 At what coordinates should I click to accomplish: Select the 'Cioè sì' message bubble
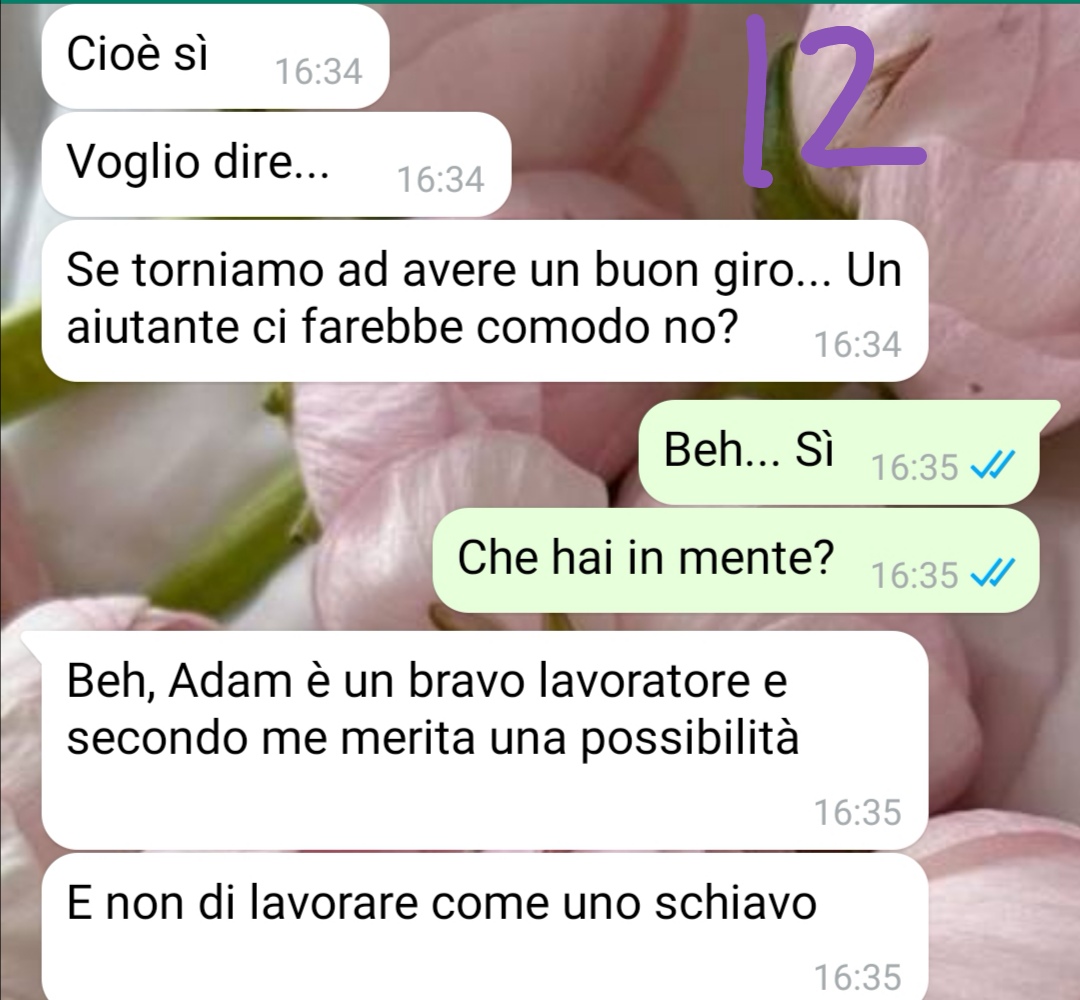(x=216, y=56)
